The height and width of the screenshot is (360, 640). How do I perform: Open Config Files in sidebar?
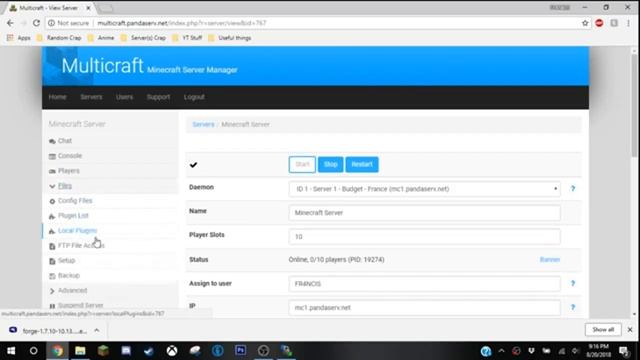pyautogui.click(x=75, y=200)
